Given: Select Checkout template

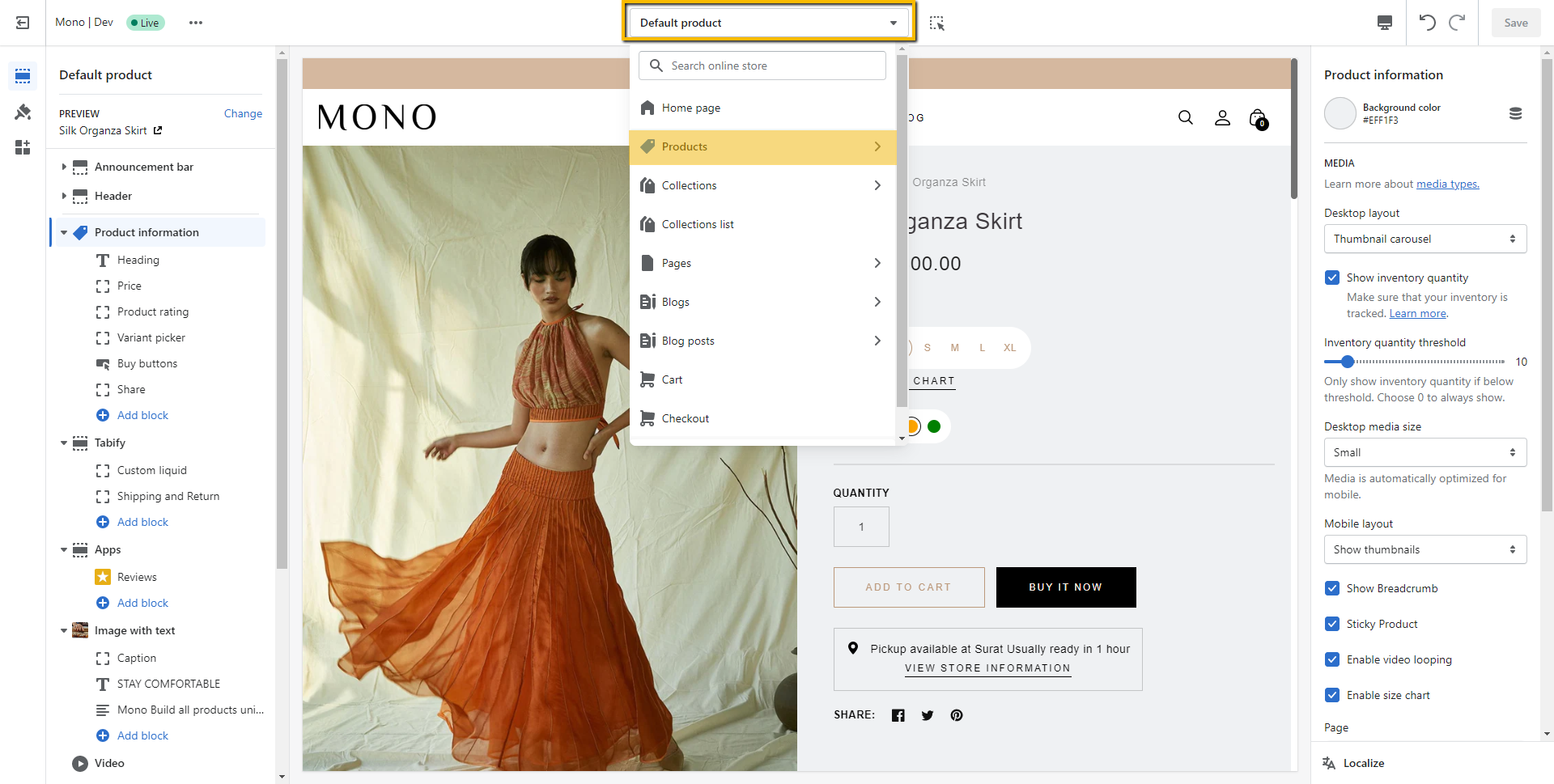Looking at the screenshot, I should coord(763,418).
